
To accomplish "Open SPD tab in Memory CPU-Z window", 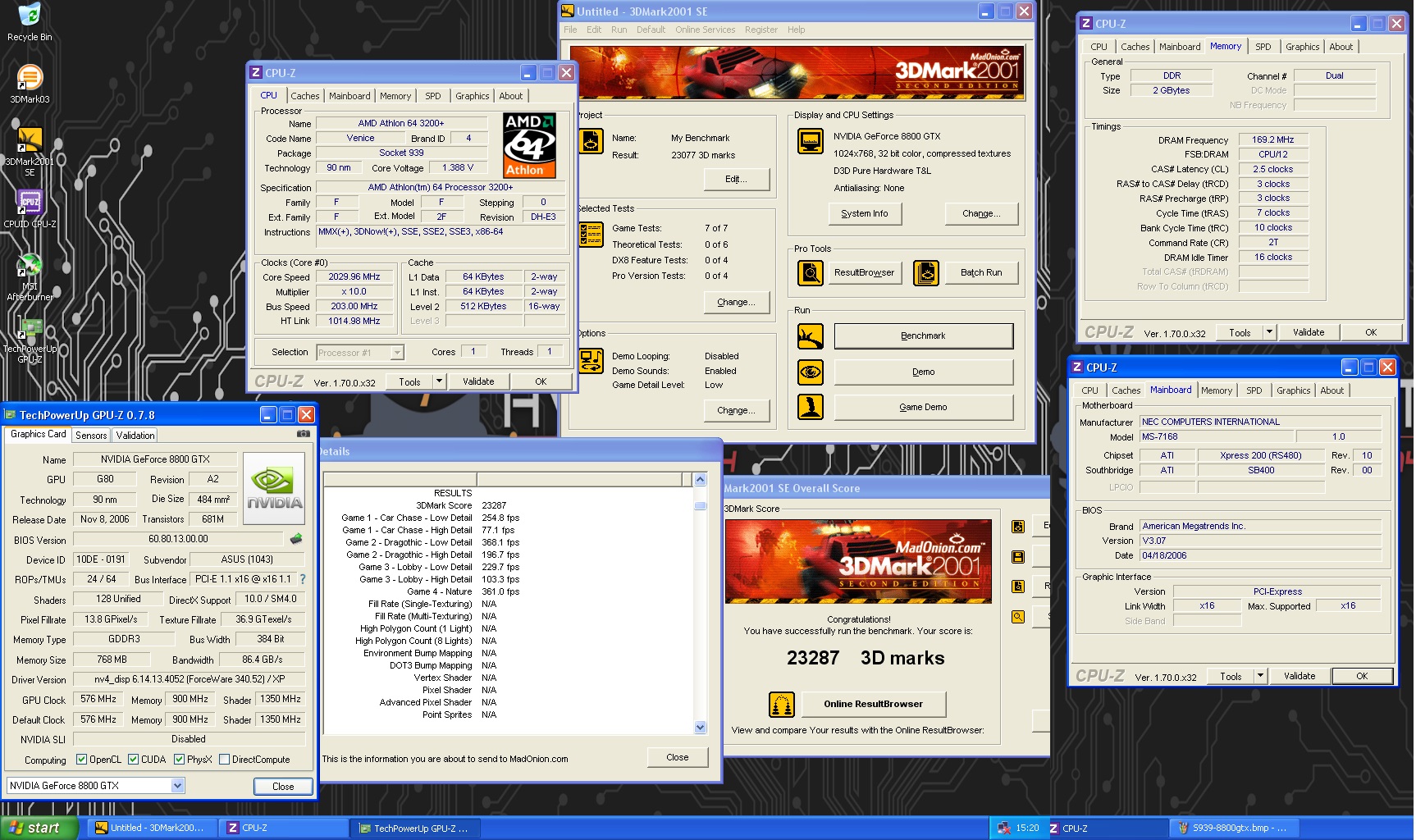I will click(1263, 47).
